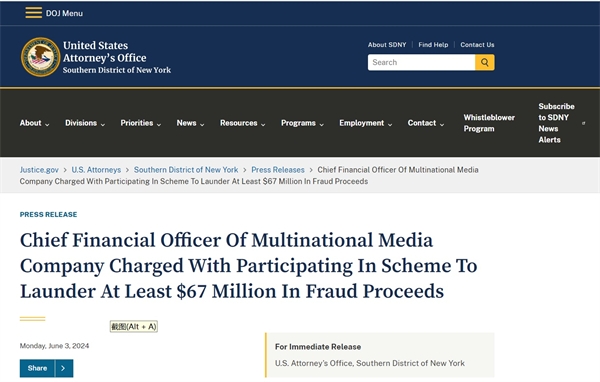Click the Share arrow chevron button
600x382 pixels.
point(64,368)
